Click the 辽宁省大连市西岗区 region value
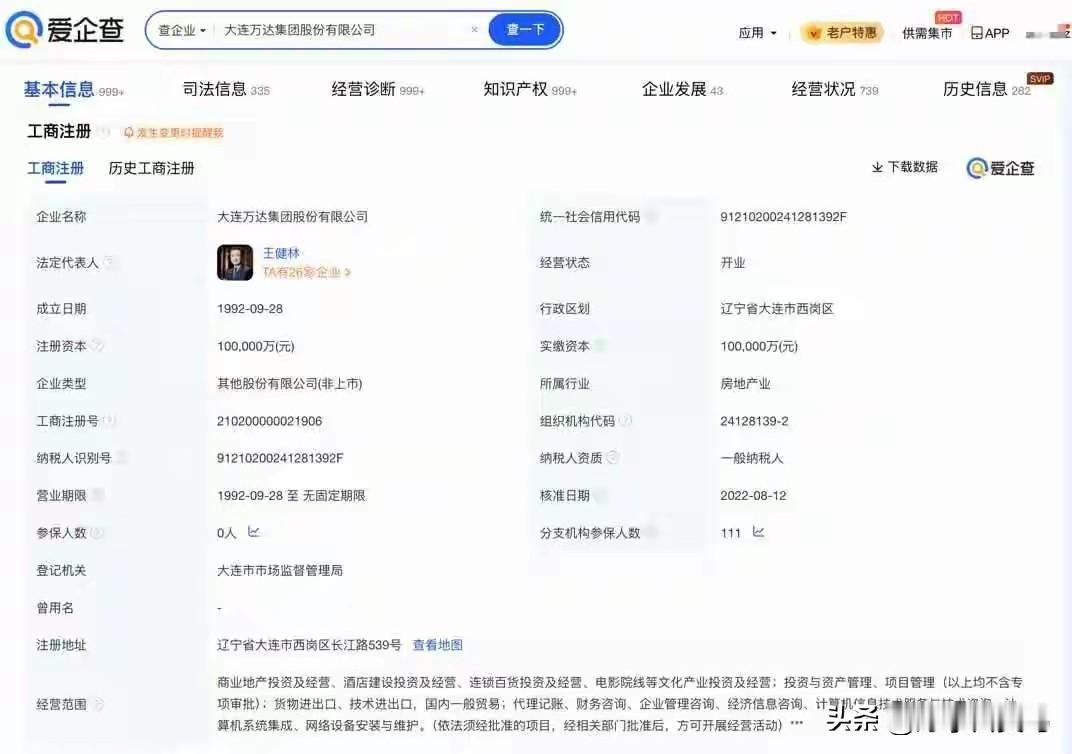 click(x=777, y=309)
